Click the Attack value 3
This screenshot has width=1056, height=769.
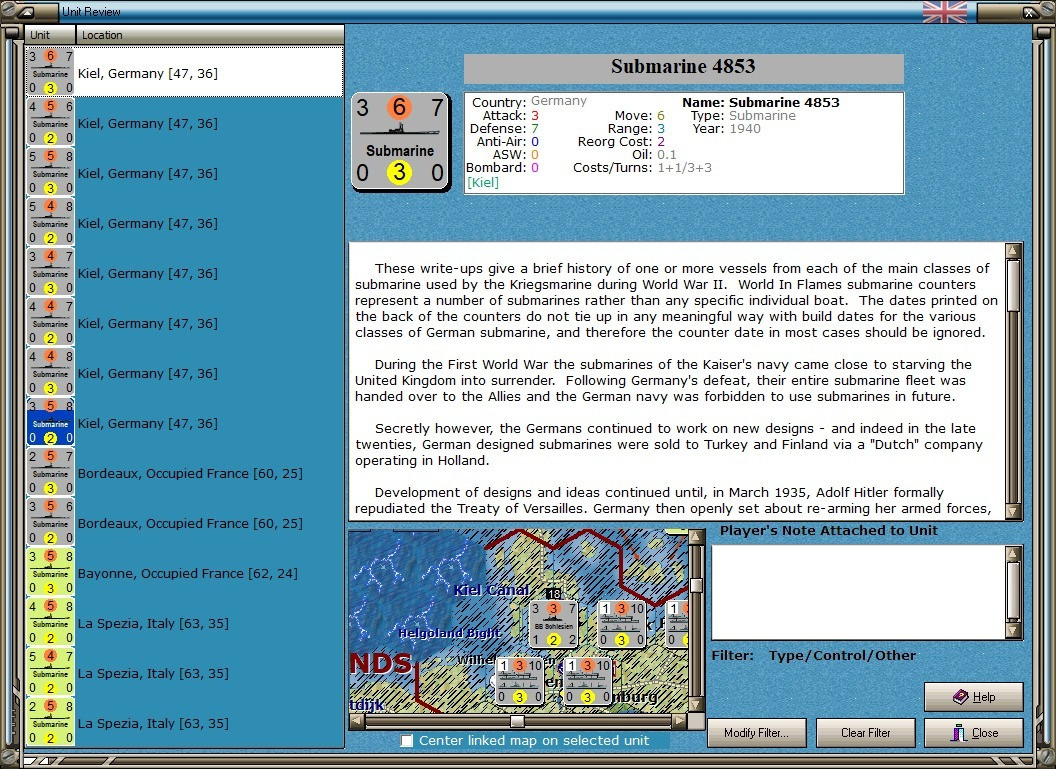point(535,116)
